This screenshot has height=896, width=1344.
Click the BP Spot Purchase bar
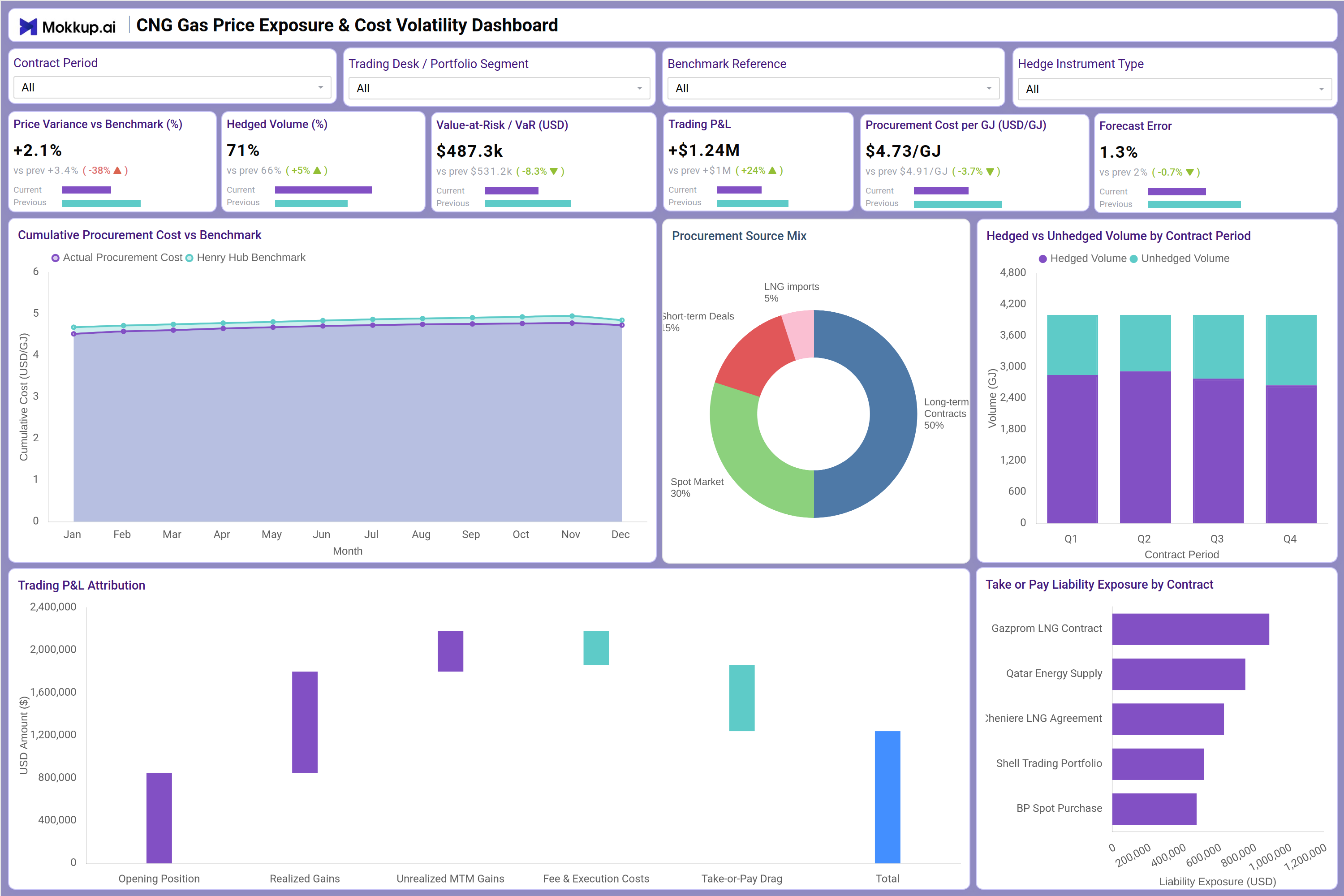(x=1154, y=809)
